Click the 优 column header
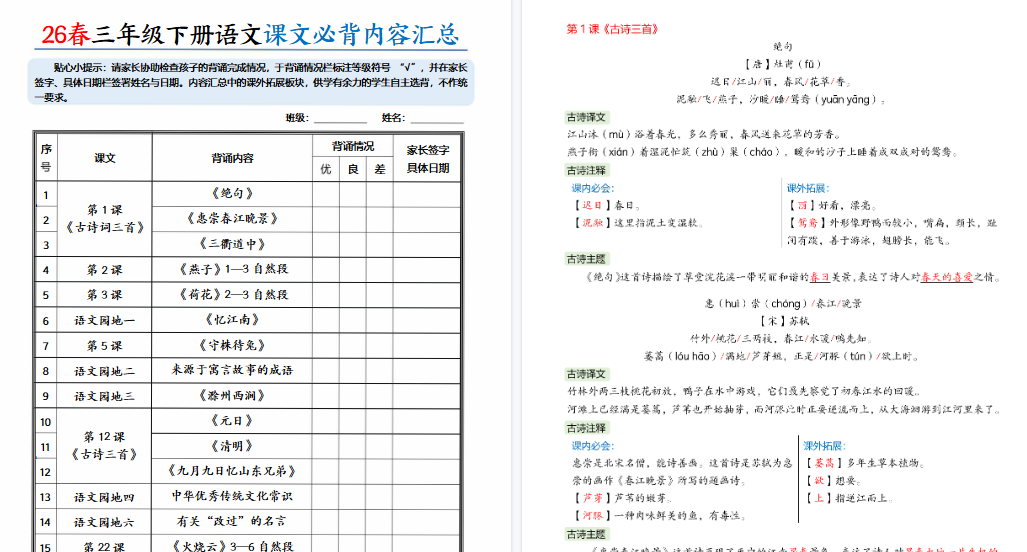The height and width of the screenshot is (552, 1027). click(x=326, y=169)
